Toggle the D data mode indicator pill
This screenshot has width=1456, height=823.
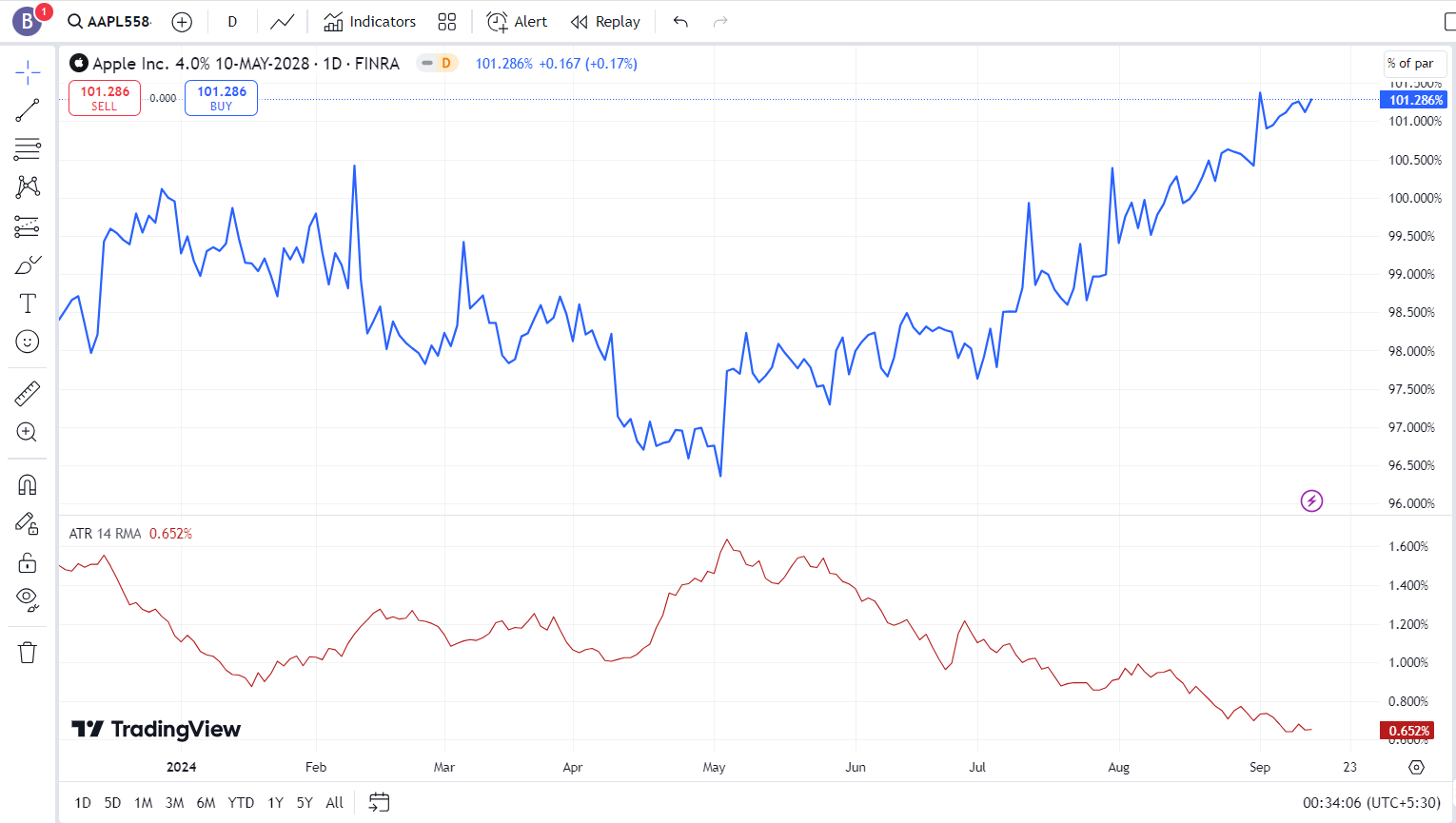pyautogui.click(x=438, y=64)
